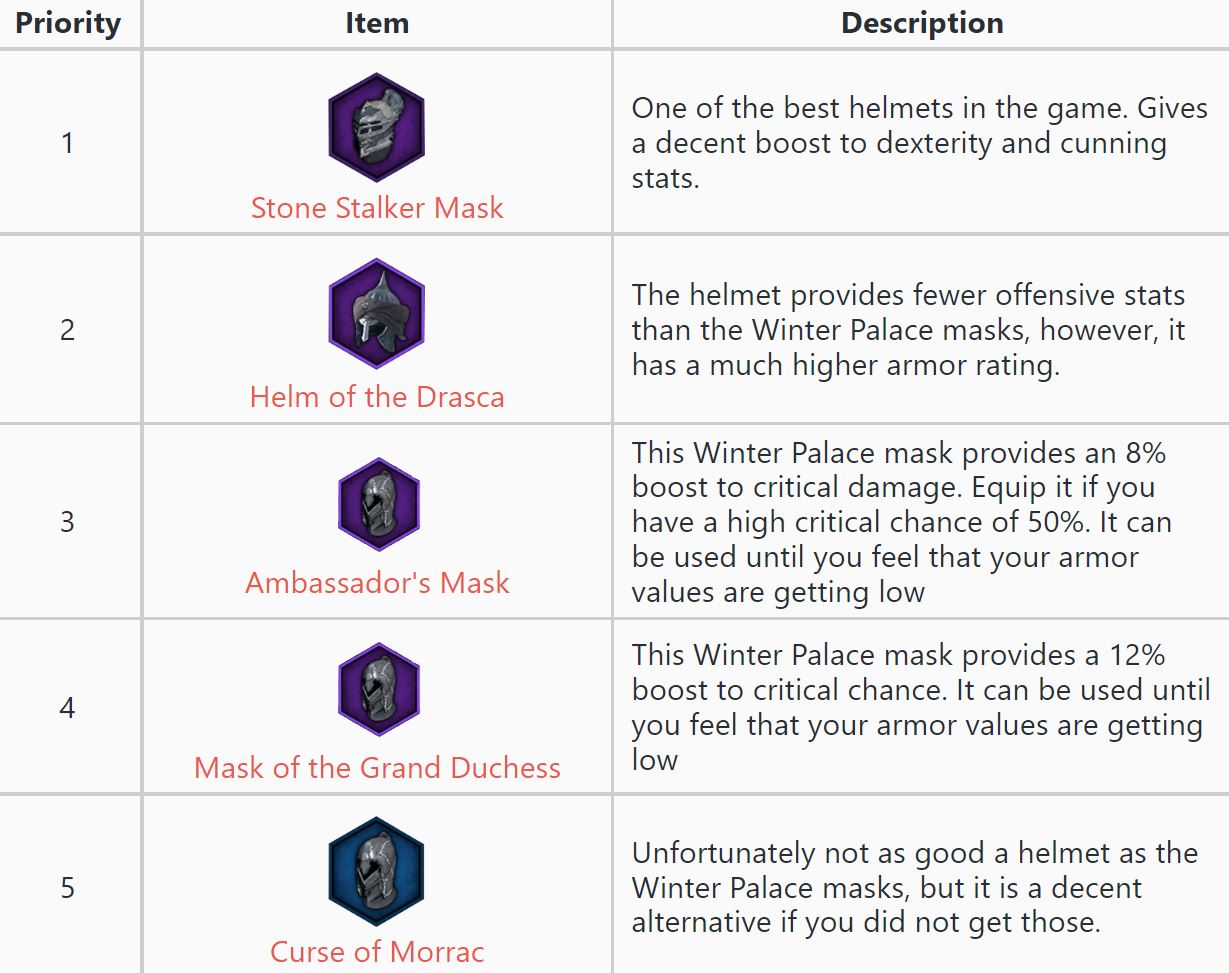Open the Stone Stalker Mask link

377,208
